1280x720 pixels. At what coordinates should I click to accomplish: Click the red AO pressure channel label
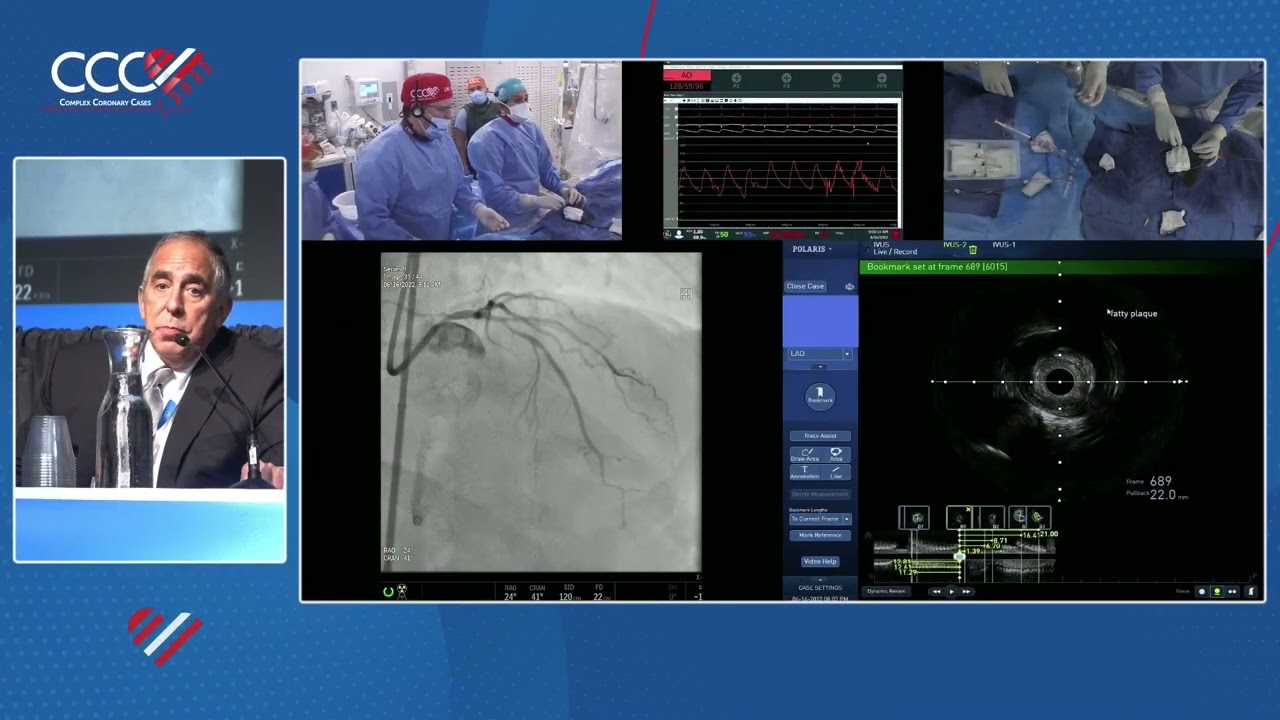coord(687,76)
